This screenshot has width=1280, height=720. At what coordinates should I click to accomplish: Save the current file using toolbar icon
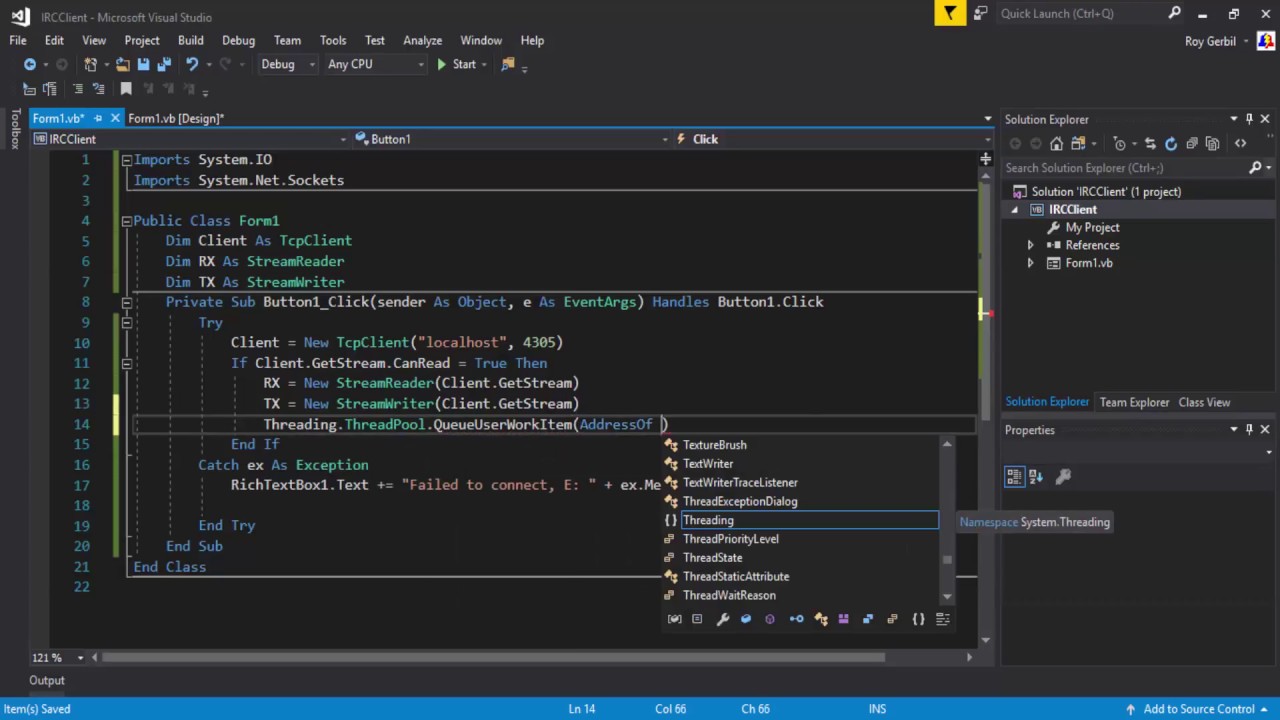(143, 64)
